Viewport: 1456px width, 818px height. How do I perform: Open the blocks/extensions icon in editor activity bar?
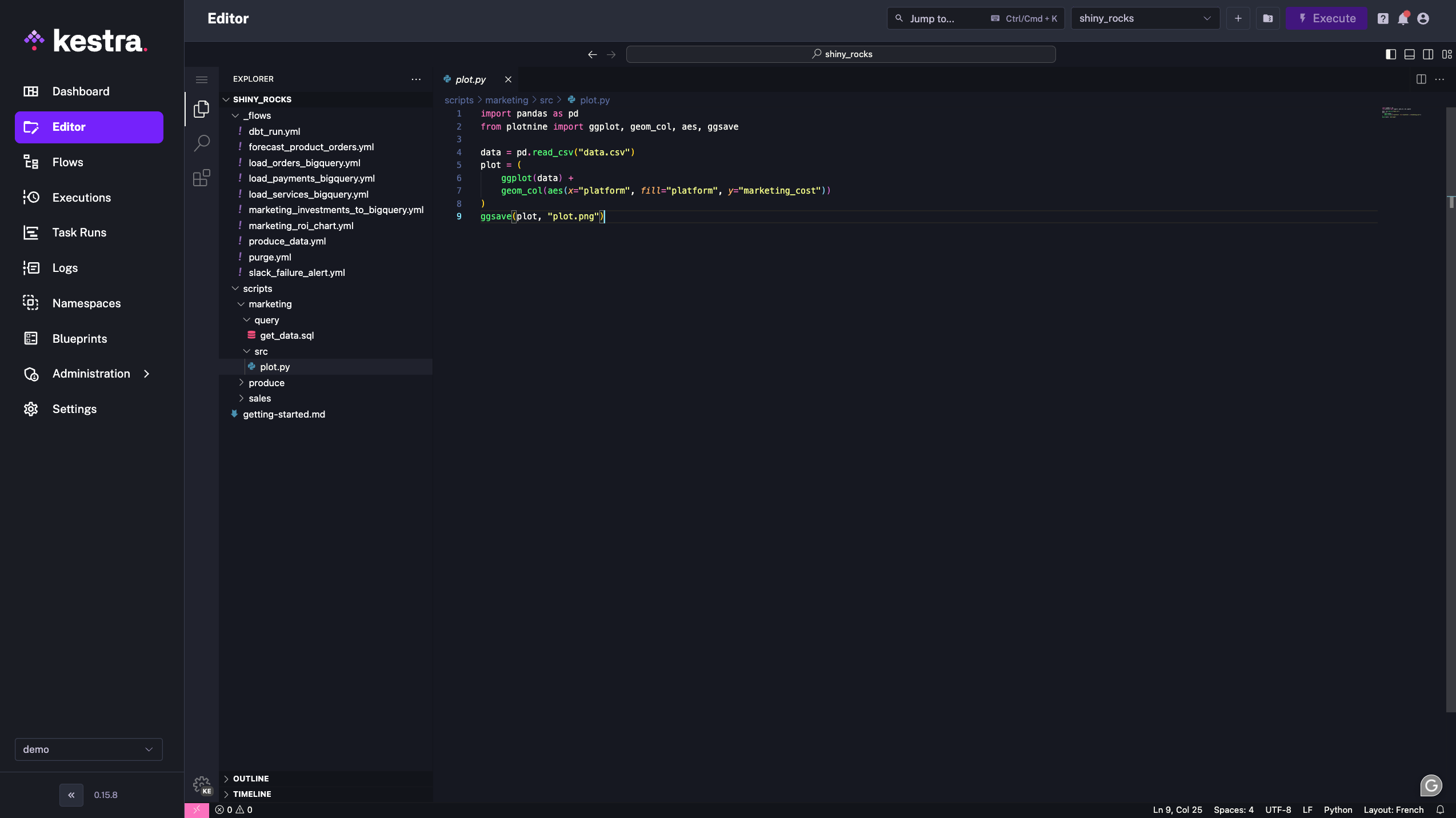pyautogui.click(x=202, y=178)
